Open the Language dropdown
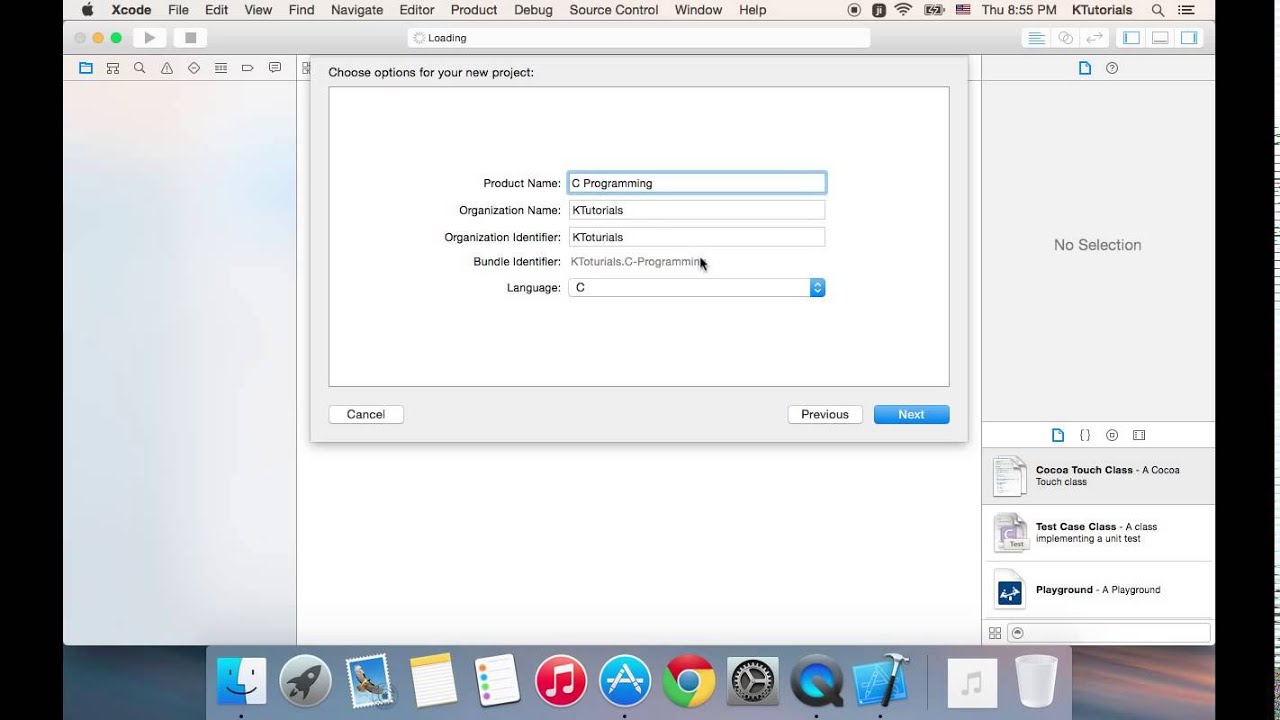This screenshot has height=720, width=1280. 697,288
